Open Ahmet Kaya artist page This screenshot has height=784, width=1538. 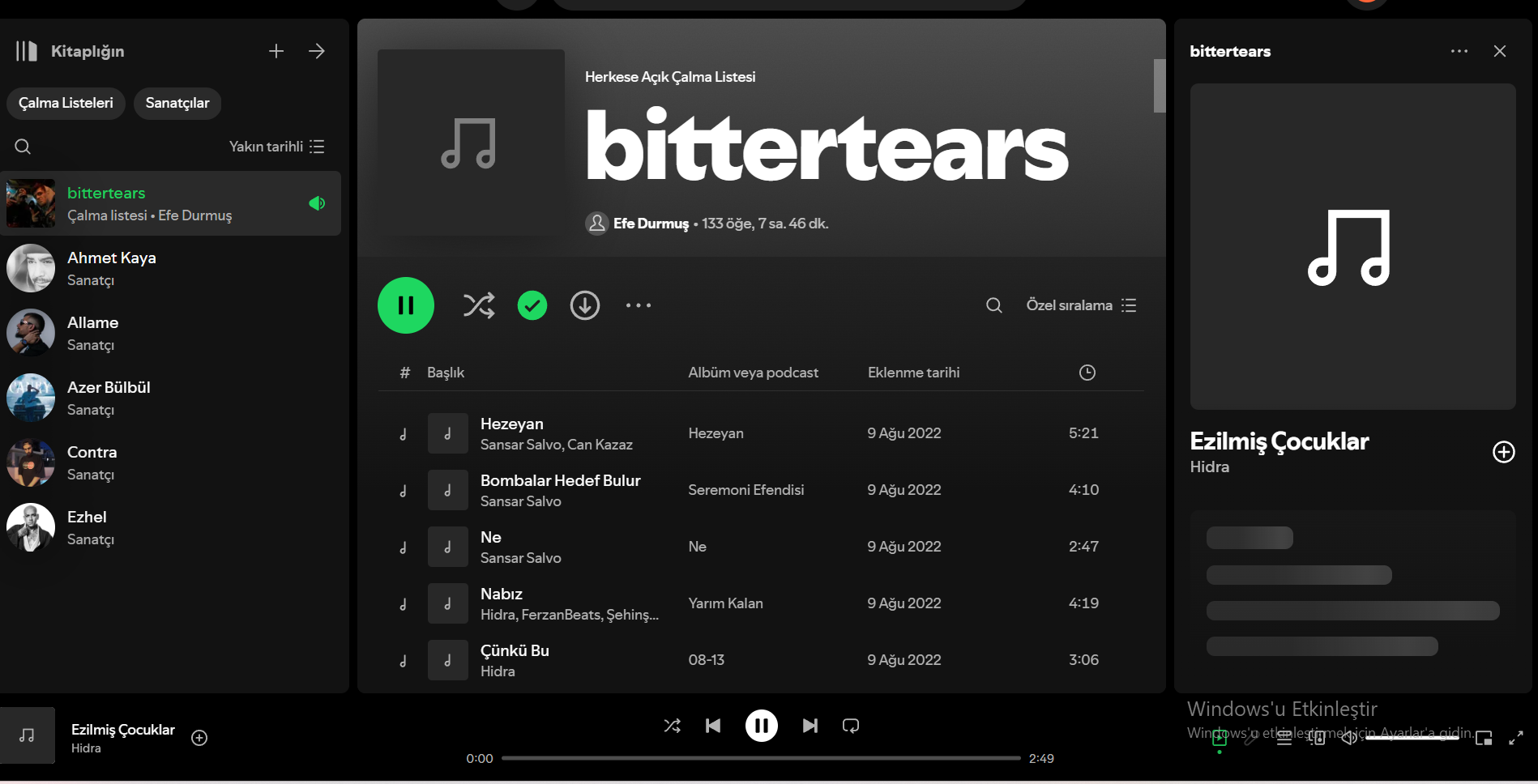tap(171, 268)
